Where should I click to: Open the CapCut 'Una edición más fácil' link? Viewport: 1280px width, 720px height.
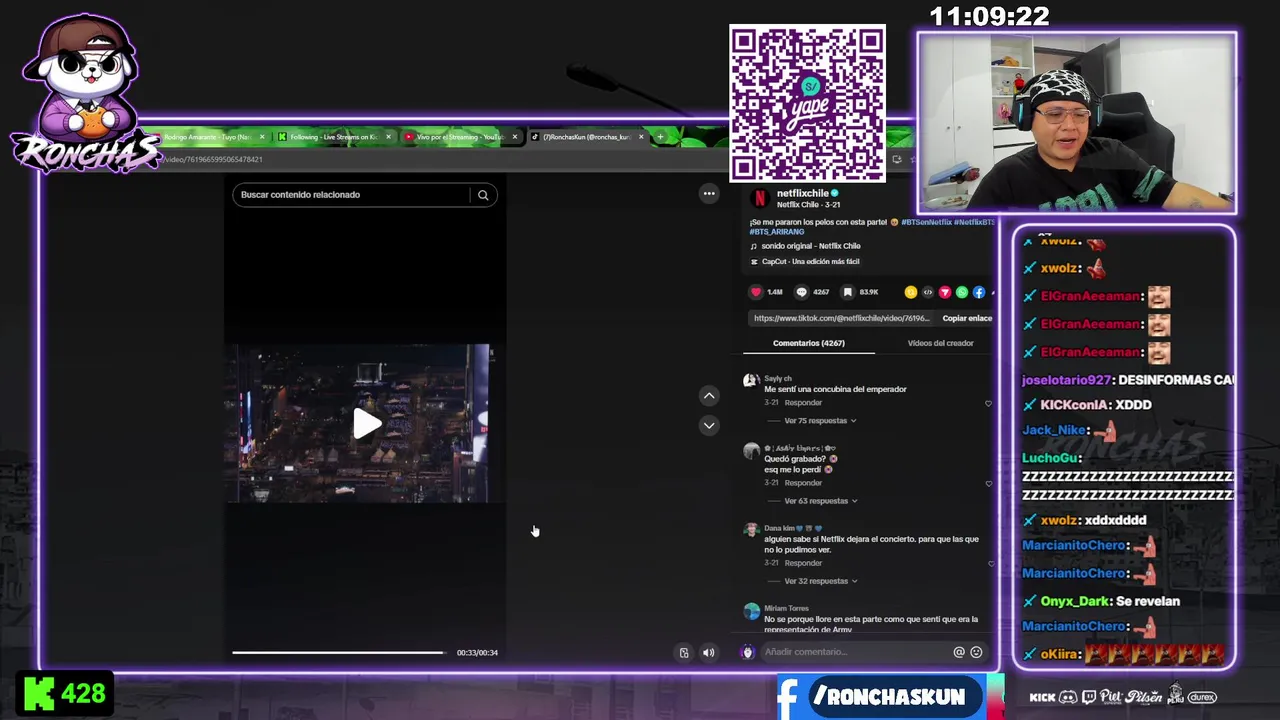coord(810,262)
